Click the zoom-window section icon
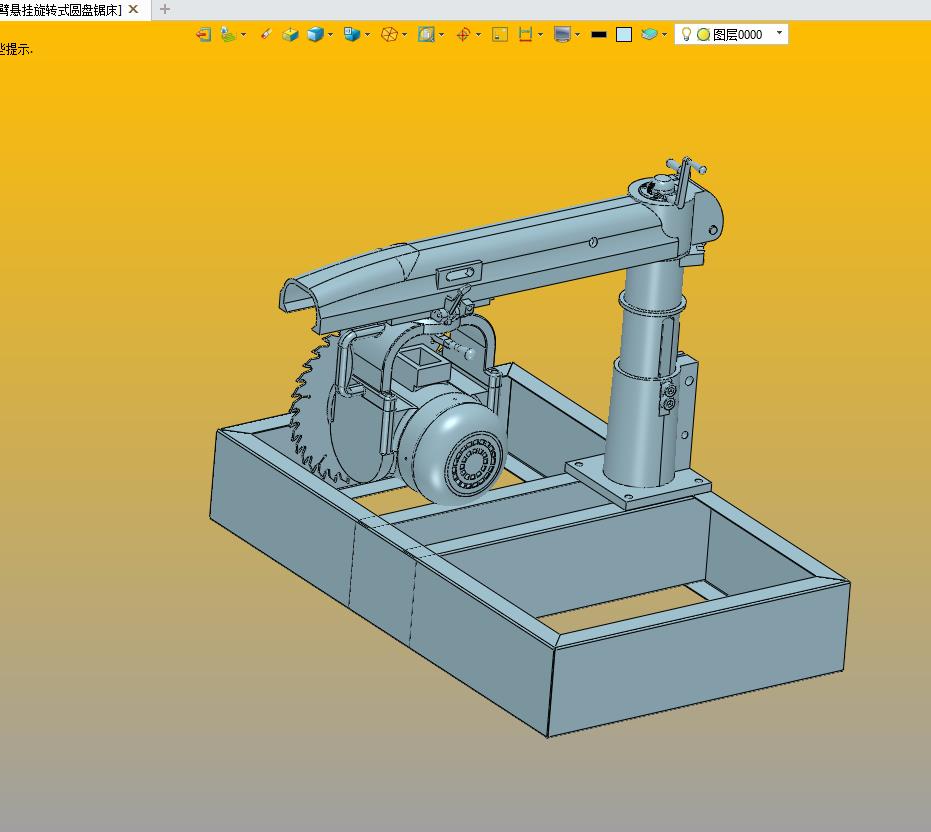Viewport: 931px width, 832px height. click(426, 34)
